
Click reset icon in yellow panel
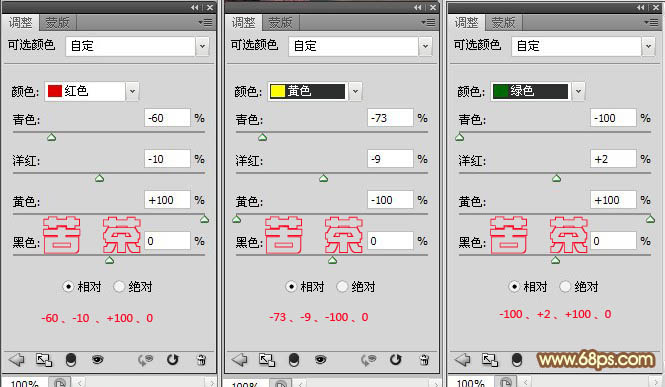(395, 360)
